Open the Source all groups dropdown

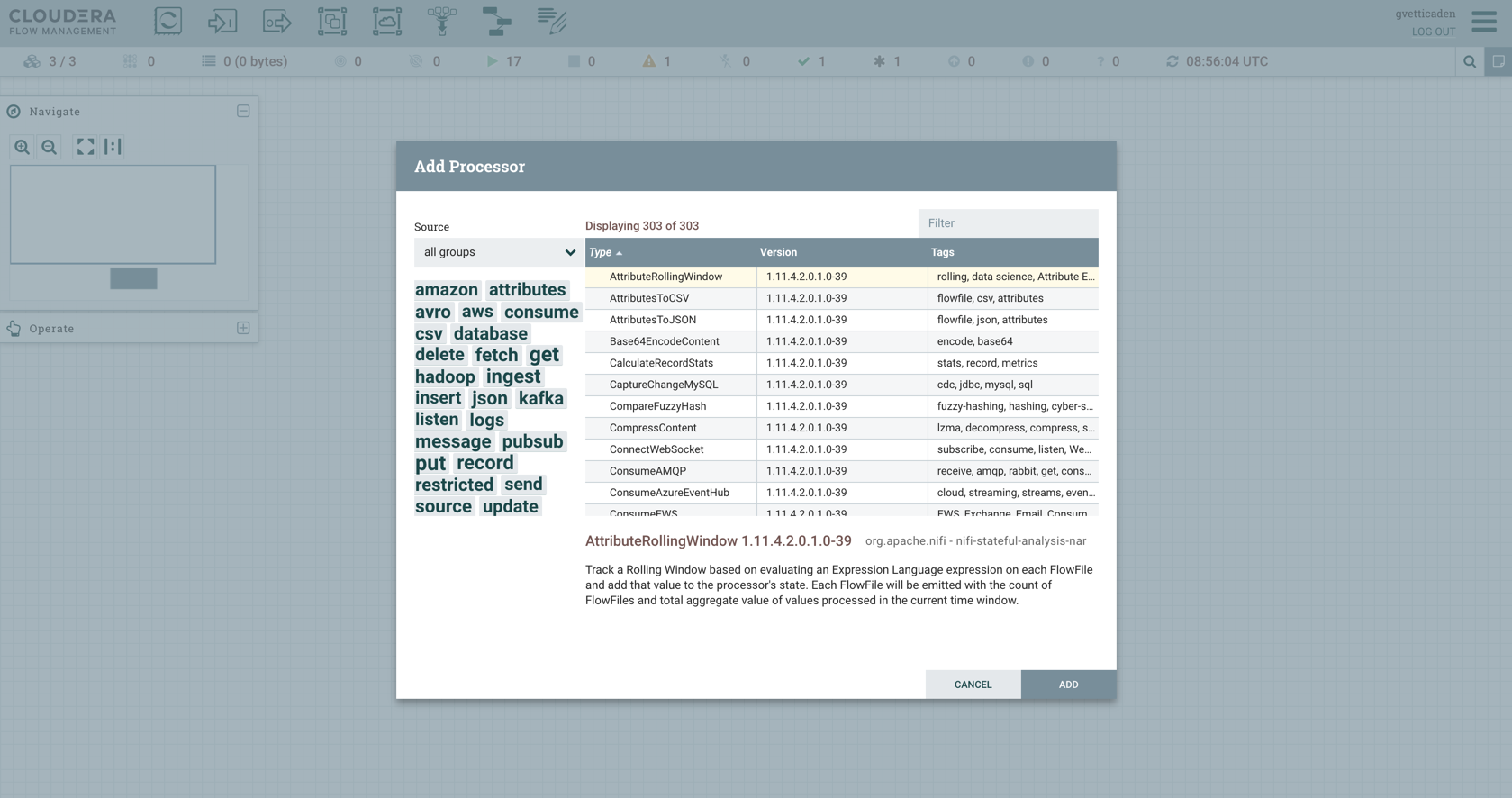click(498, 252)
